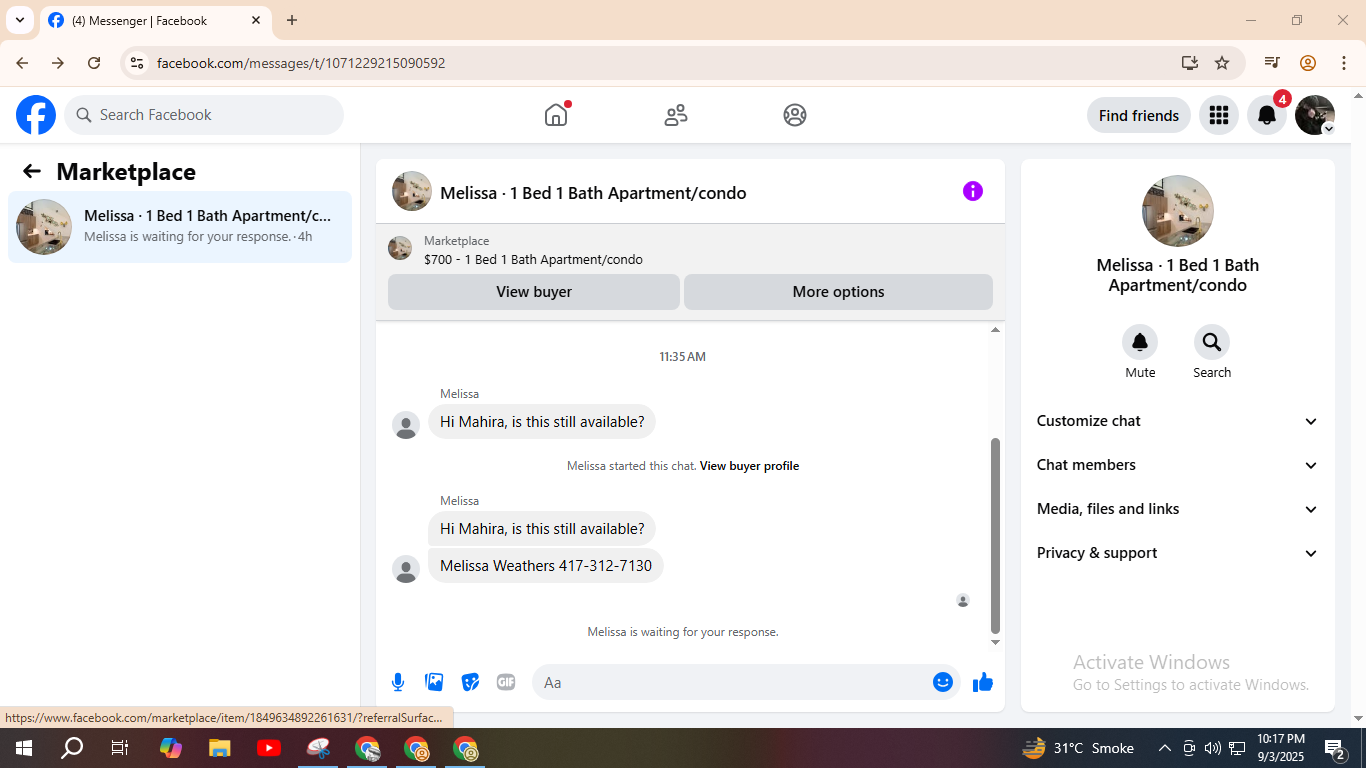
Task: Click the listing thumbnail in right panel
Action: [1178, 211]
